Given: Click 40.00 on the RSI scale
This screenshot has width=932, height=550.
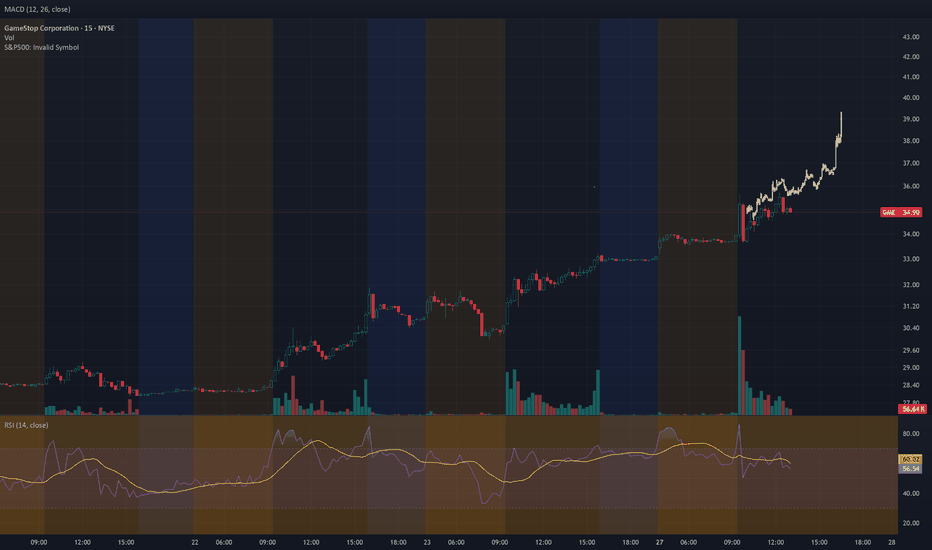Looking at the screenshot, I should tap(911, 494).
